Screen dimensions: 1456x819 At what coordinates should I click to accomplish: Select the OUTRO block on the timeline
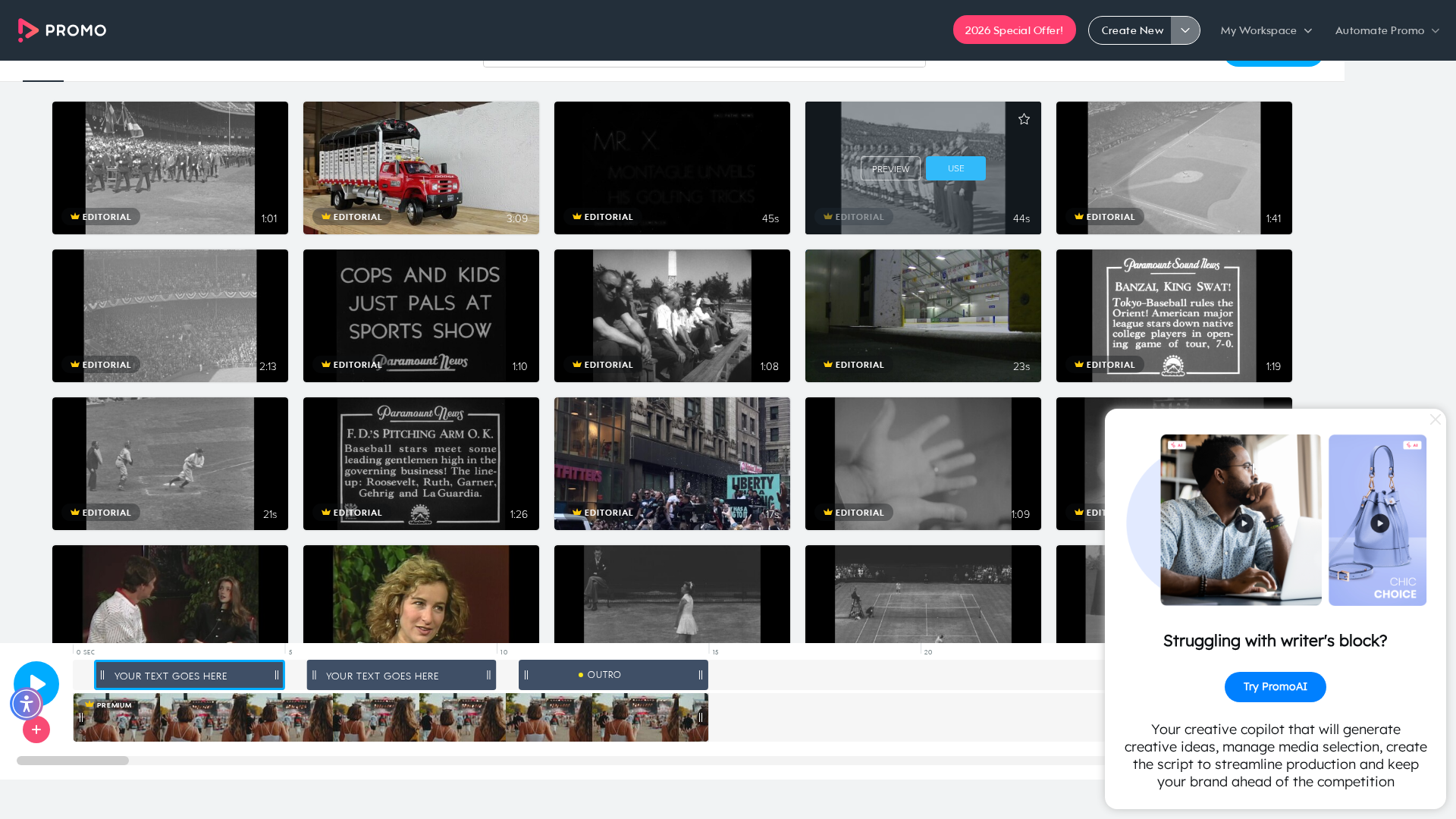[x=613, y=675]
